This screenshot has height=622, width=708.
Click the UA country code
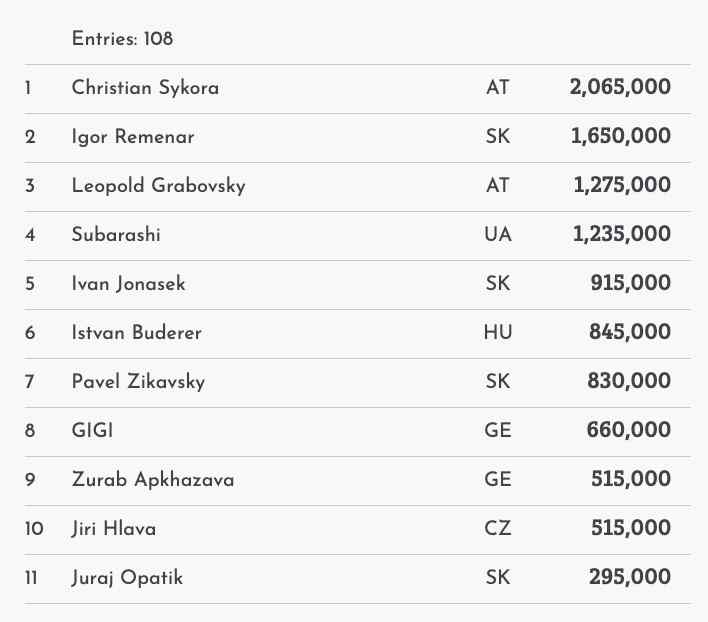(497, 235)
